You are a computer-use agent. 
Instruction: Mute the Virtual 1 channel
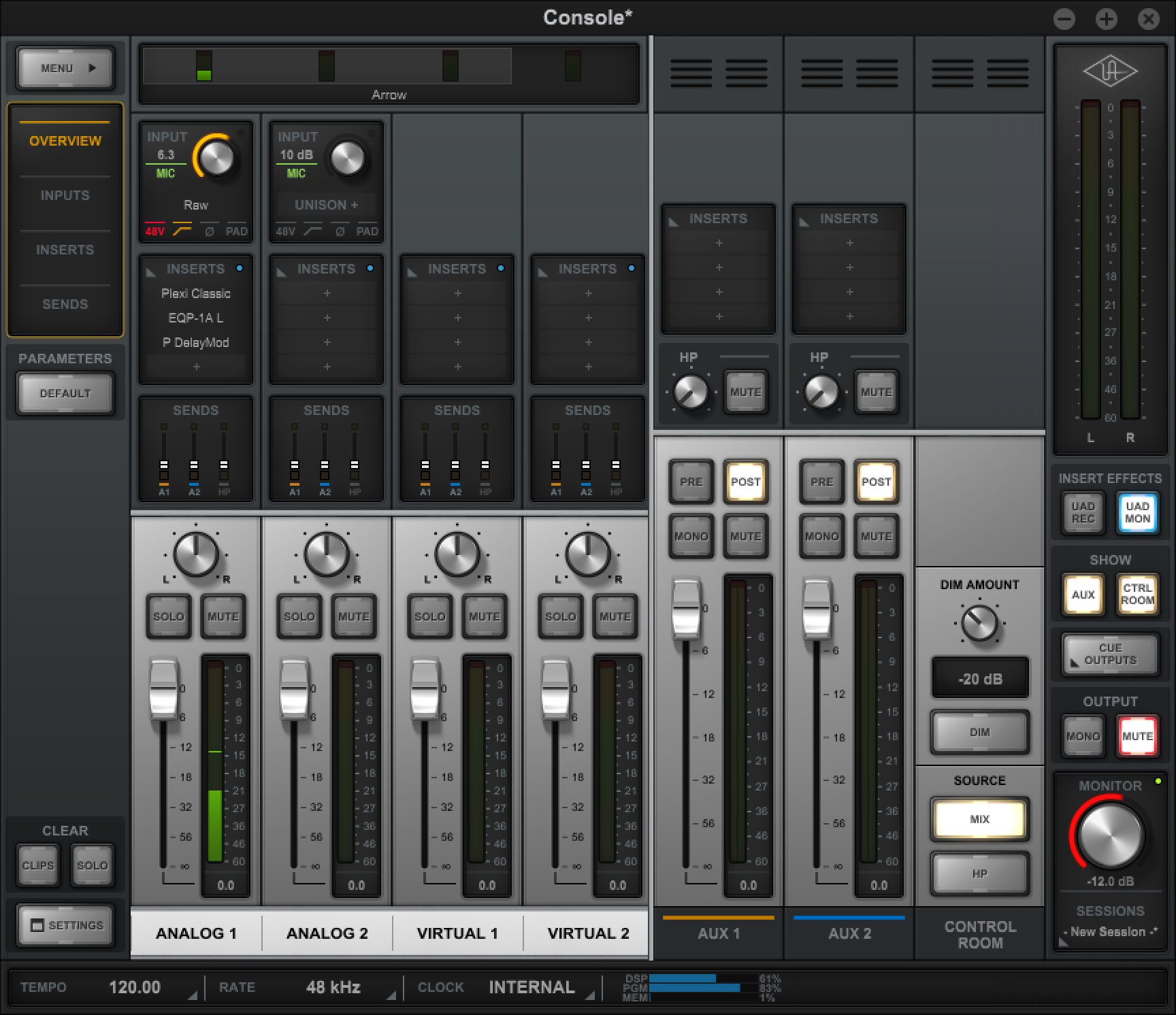click(484, 616)
